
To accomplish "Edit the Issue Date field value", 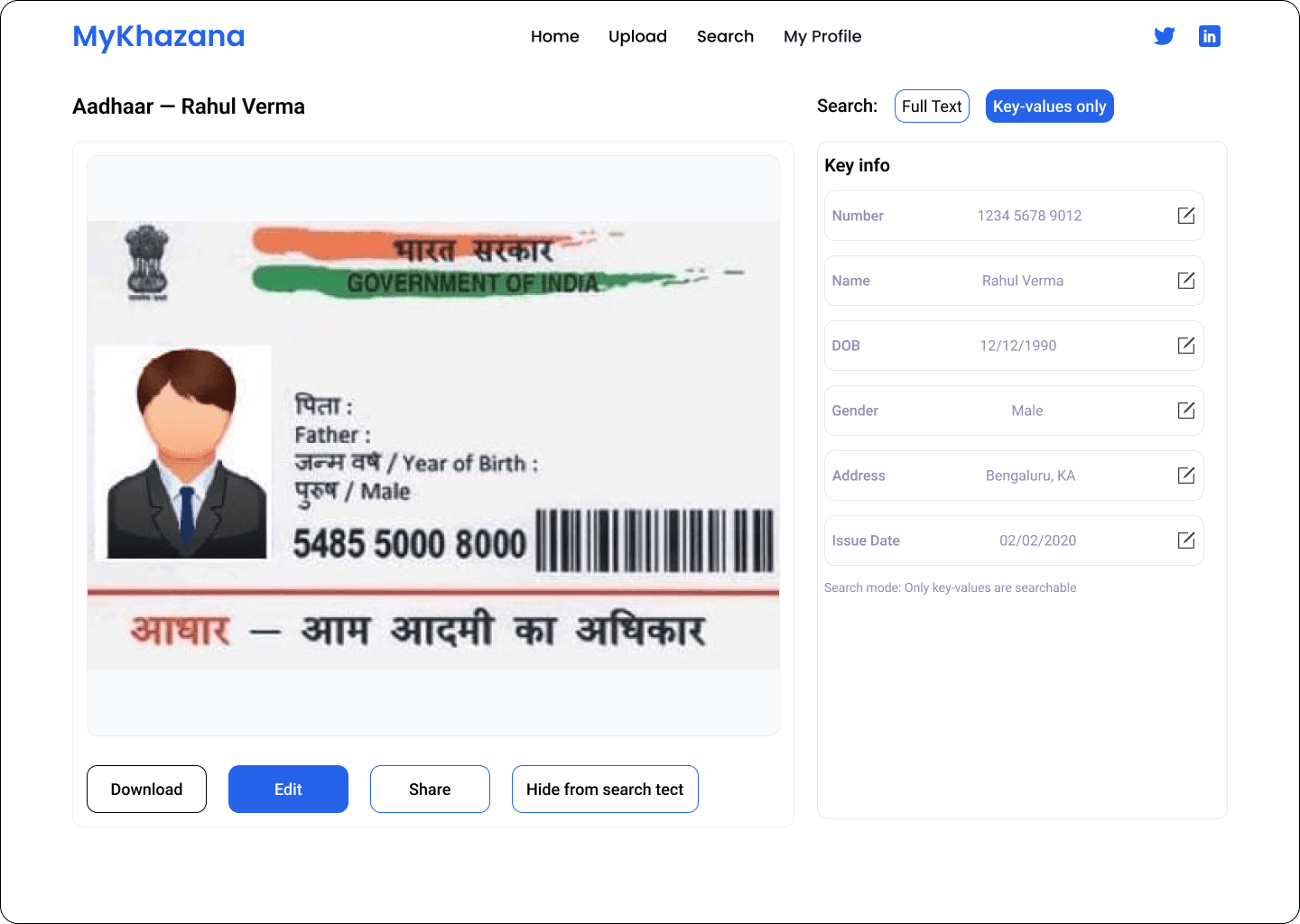I will [1186, 541].
